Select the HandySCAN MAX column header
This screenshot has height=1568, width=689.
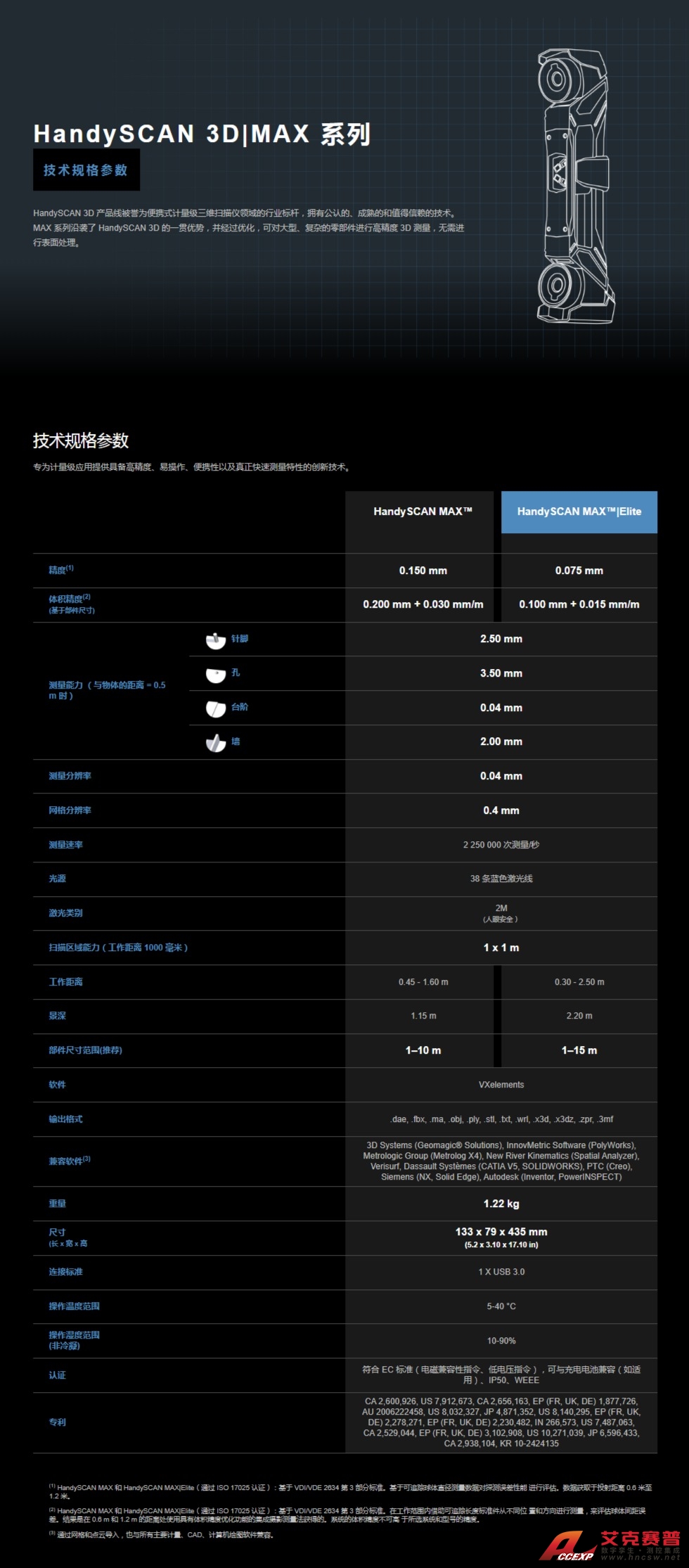(x=423, y=511)
